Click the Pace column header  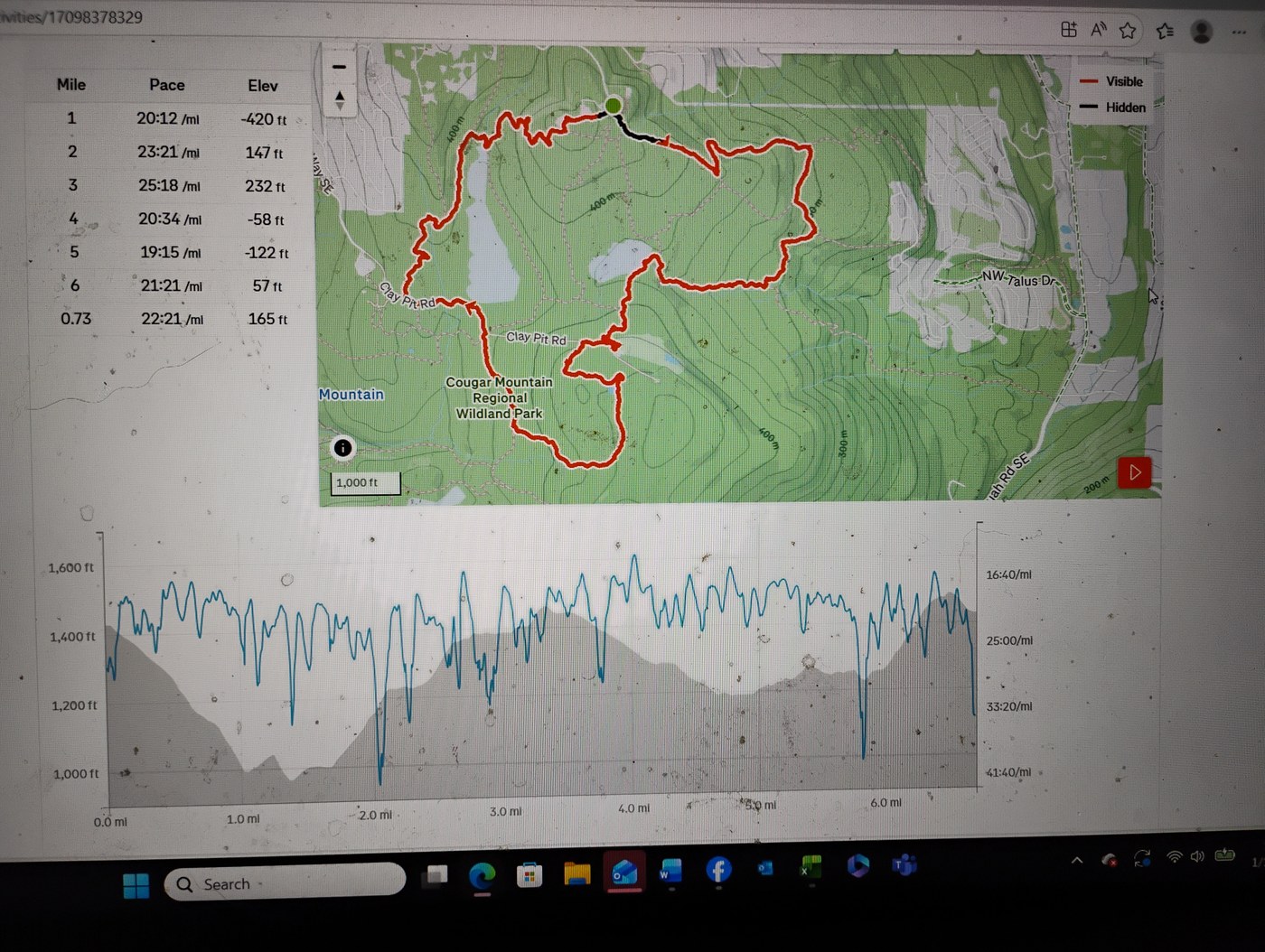(167, 85)
